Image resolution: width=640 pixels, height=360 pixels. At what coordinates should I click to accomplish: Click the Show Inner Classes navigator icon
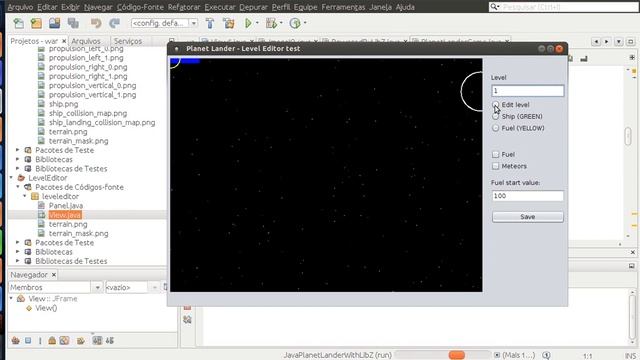(x=64, y=340)
